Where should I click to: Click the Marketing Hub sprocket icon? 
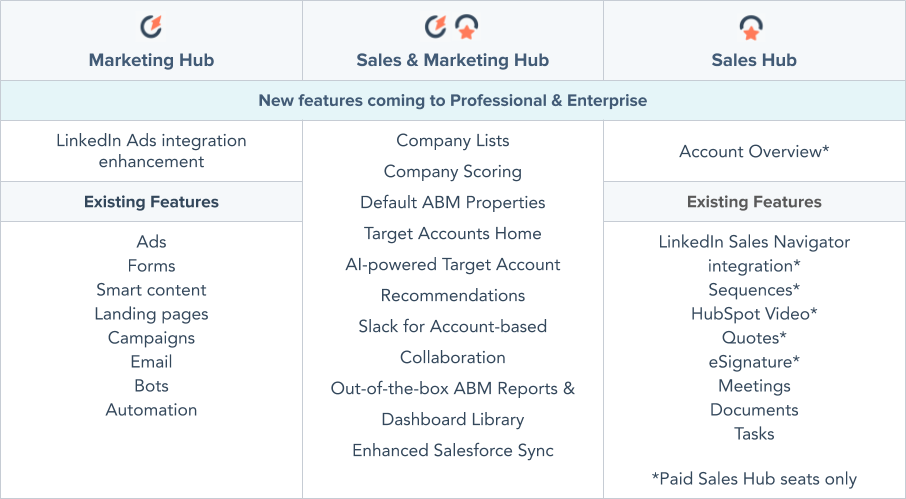tap(151, 26)
